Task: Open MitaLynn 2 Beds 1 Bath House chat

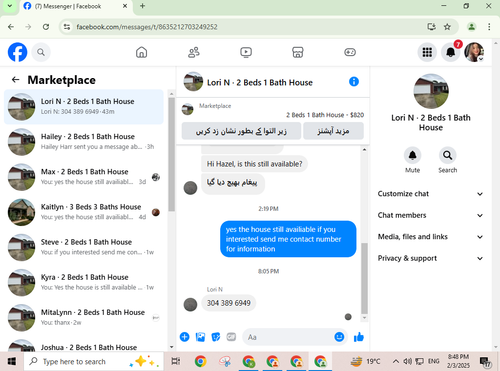Action: [84, 318]
